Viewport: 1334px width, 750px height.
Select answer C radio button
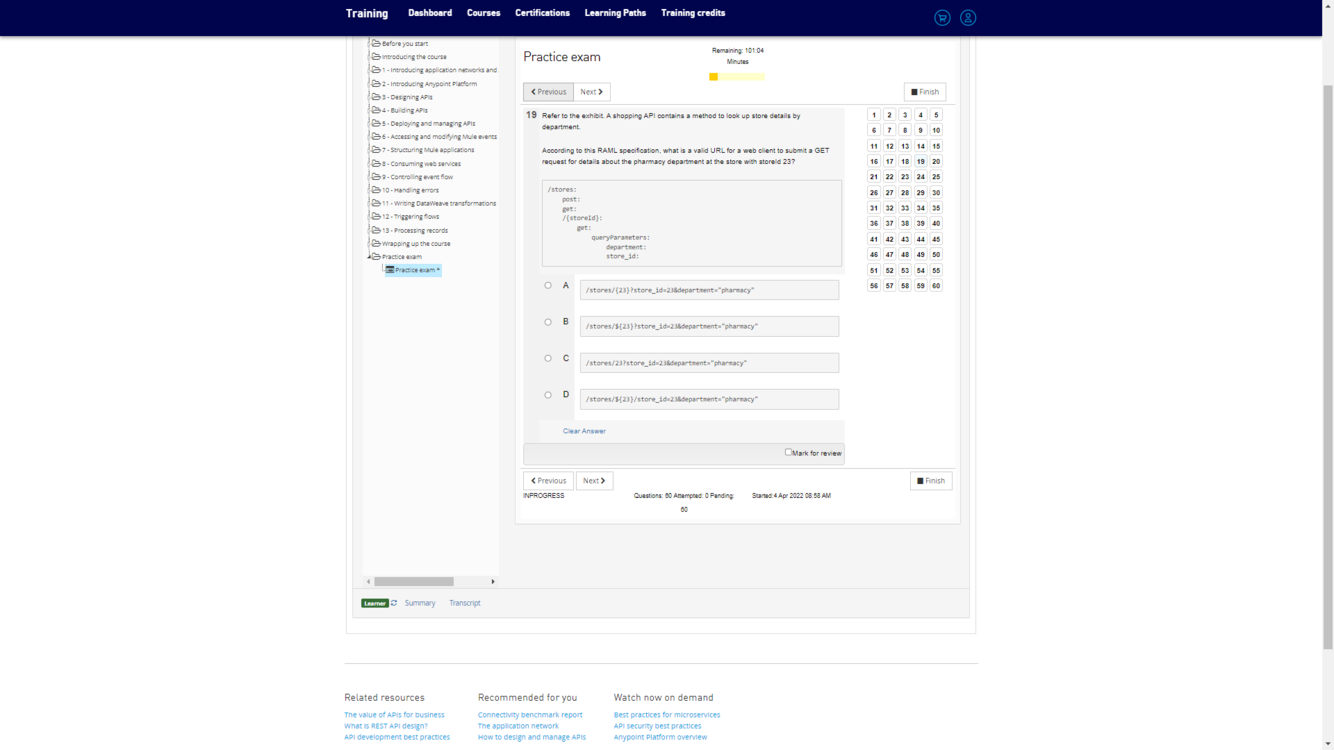548,358
